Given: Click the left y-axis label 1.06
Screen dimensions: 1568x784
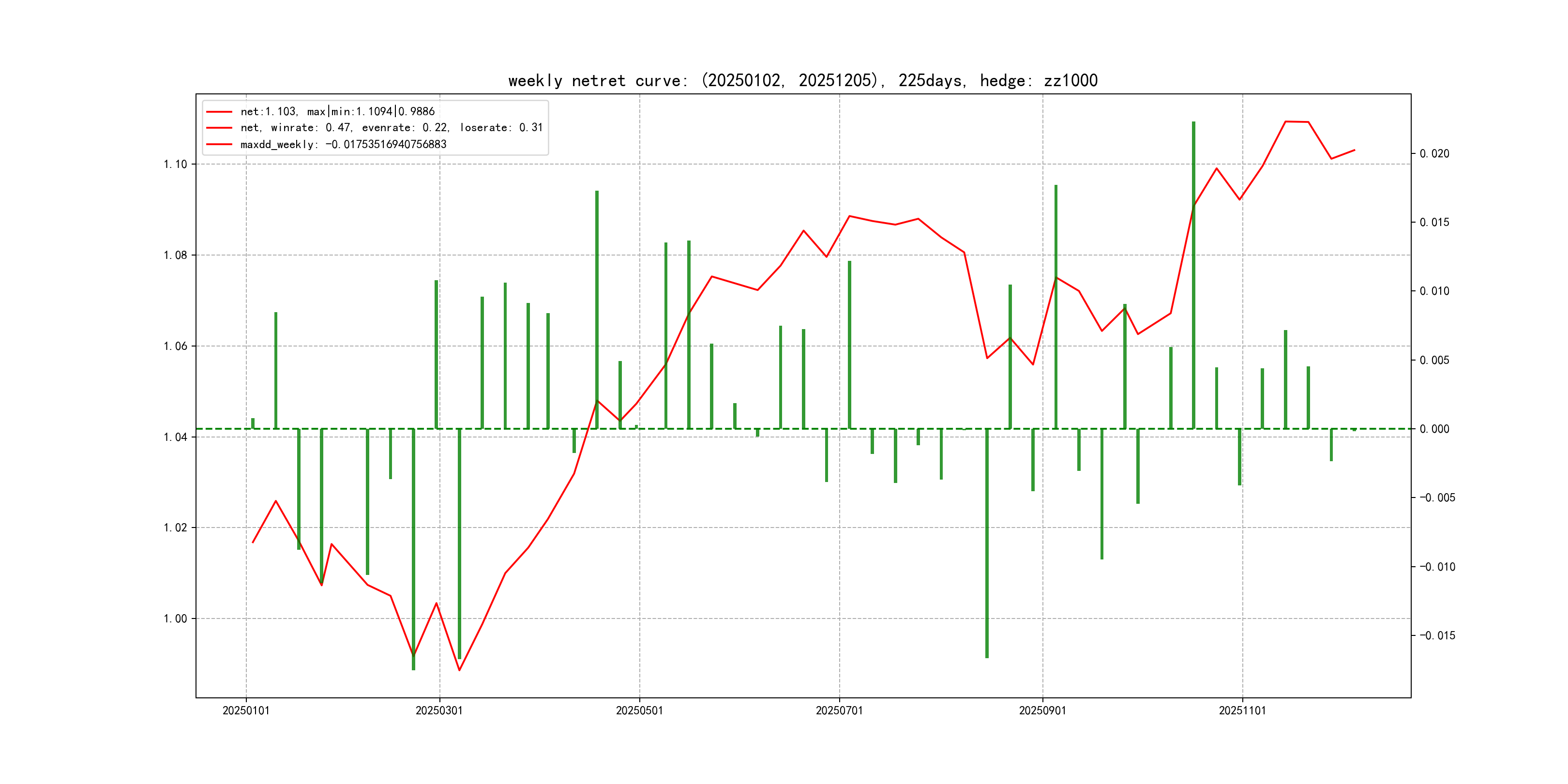Looking at the screenshot, I should pyautogui.click(x=175, y=347).
